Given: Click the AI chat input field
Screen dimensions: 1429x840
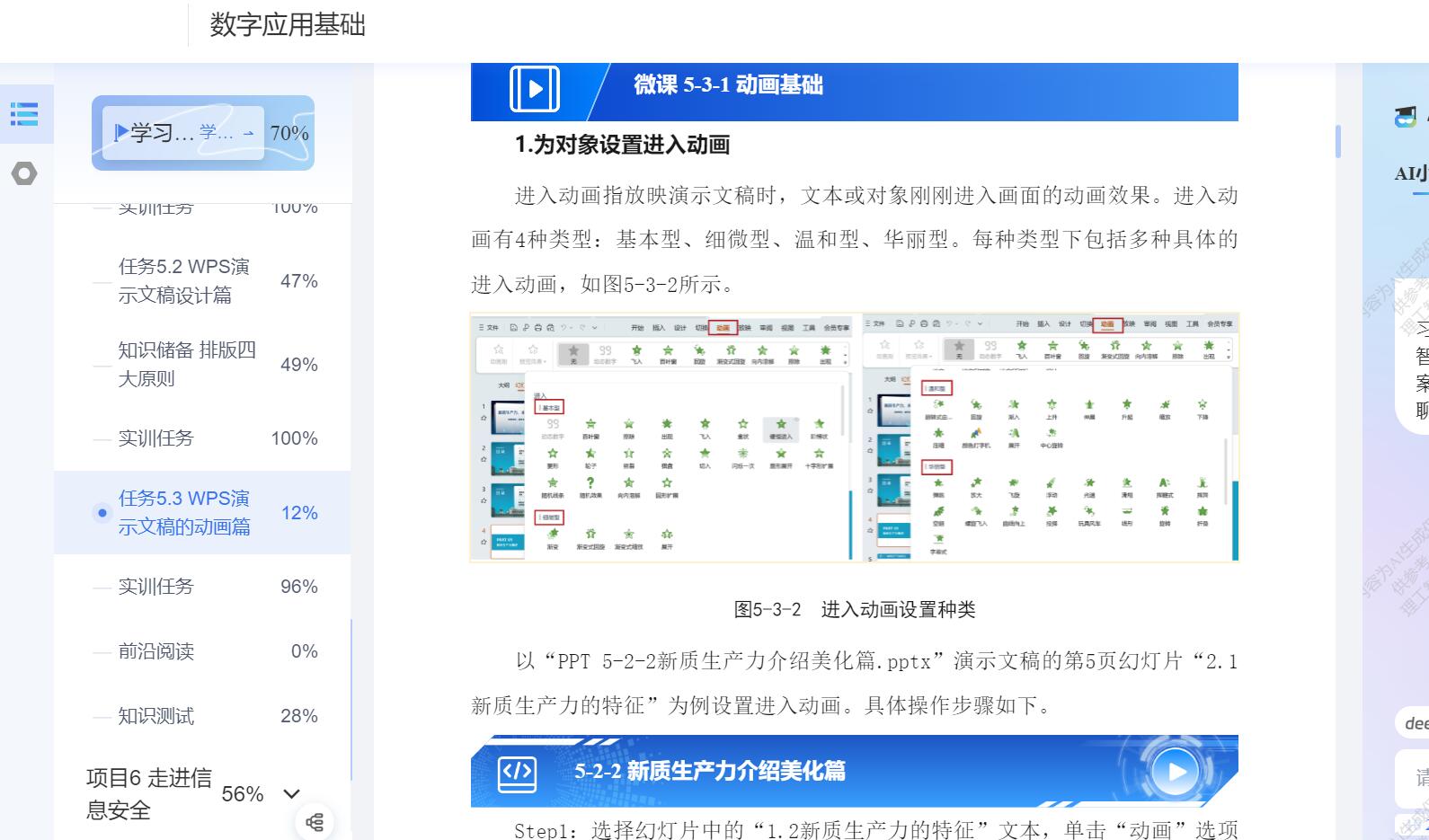Looking at the screenshot, I should [x=1416, y=778].
